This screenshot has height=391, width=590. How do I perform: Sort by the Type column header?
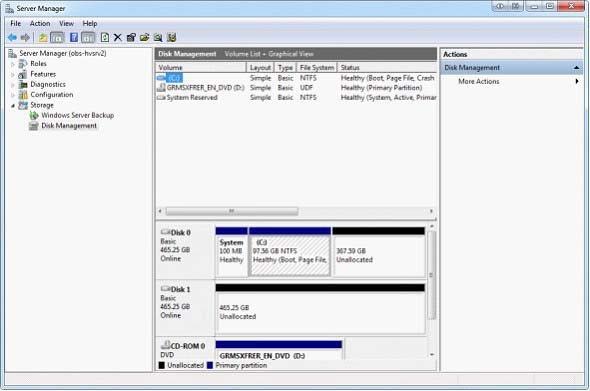(x=285, y=68)
